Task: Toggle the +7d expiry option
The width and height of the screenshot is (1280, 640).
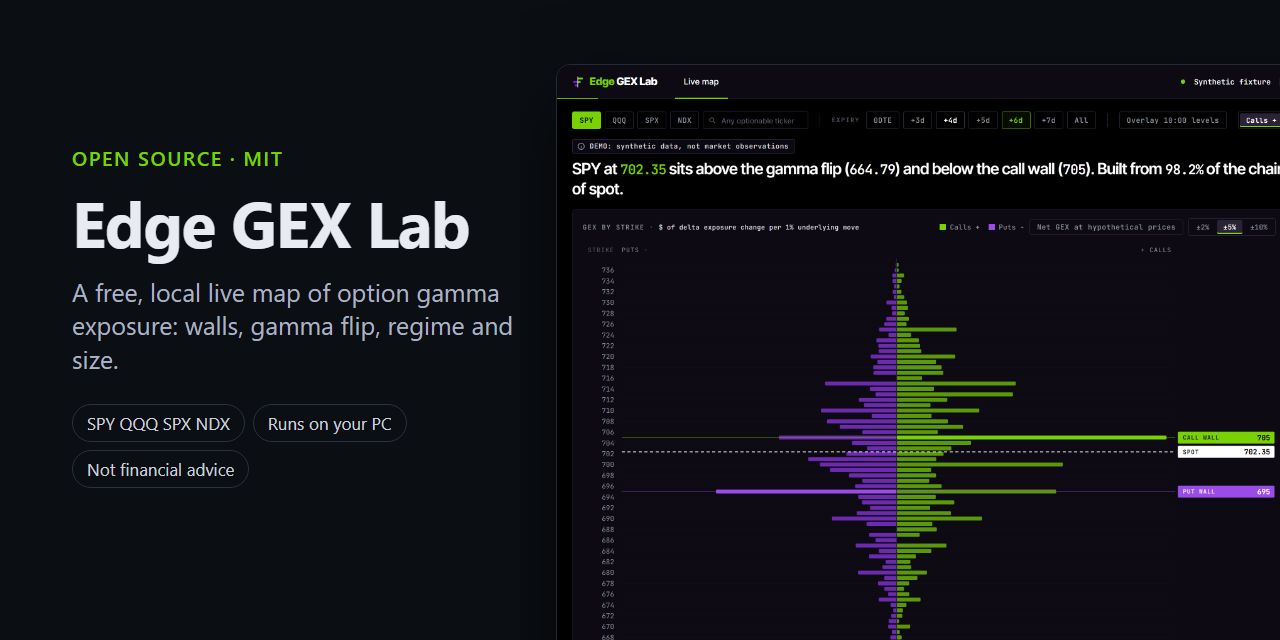Action: point(1048,120)
